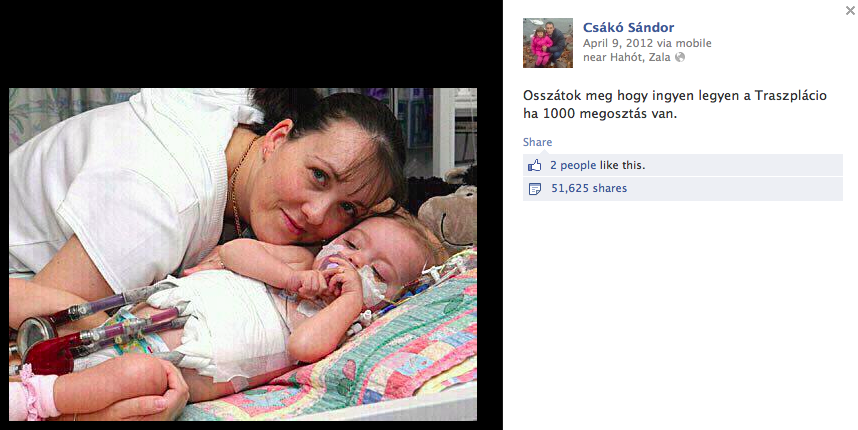The height and width of the screenshot is (430, 858).
Task: Click the 'like this.' text in likes row
Action: [622, 165]
